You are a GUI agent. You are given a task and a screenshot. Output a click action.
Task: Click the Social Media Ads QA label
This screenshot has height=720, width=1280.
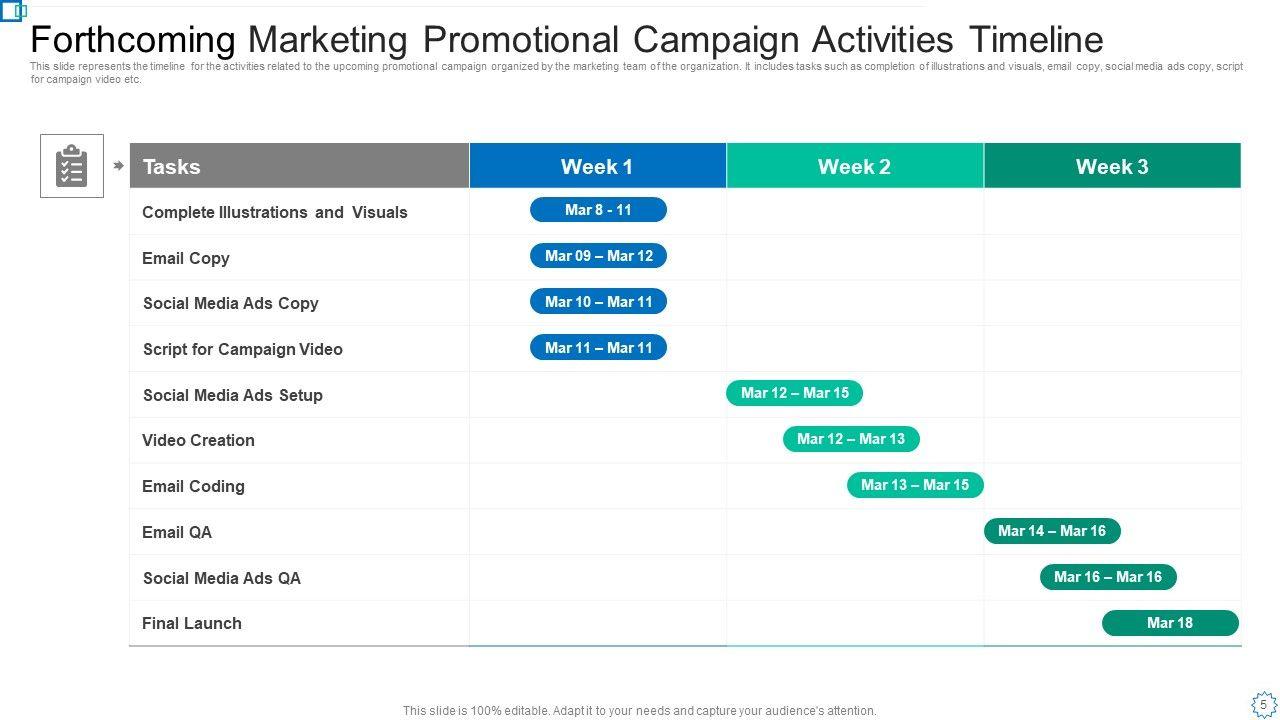(x=221, y=578)
